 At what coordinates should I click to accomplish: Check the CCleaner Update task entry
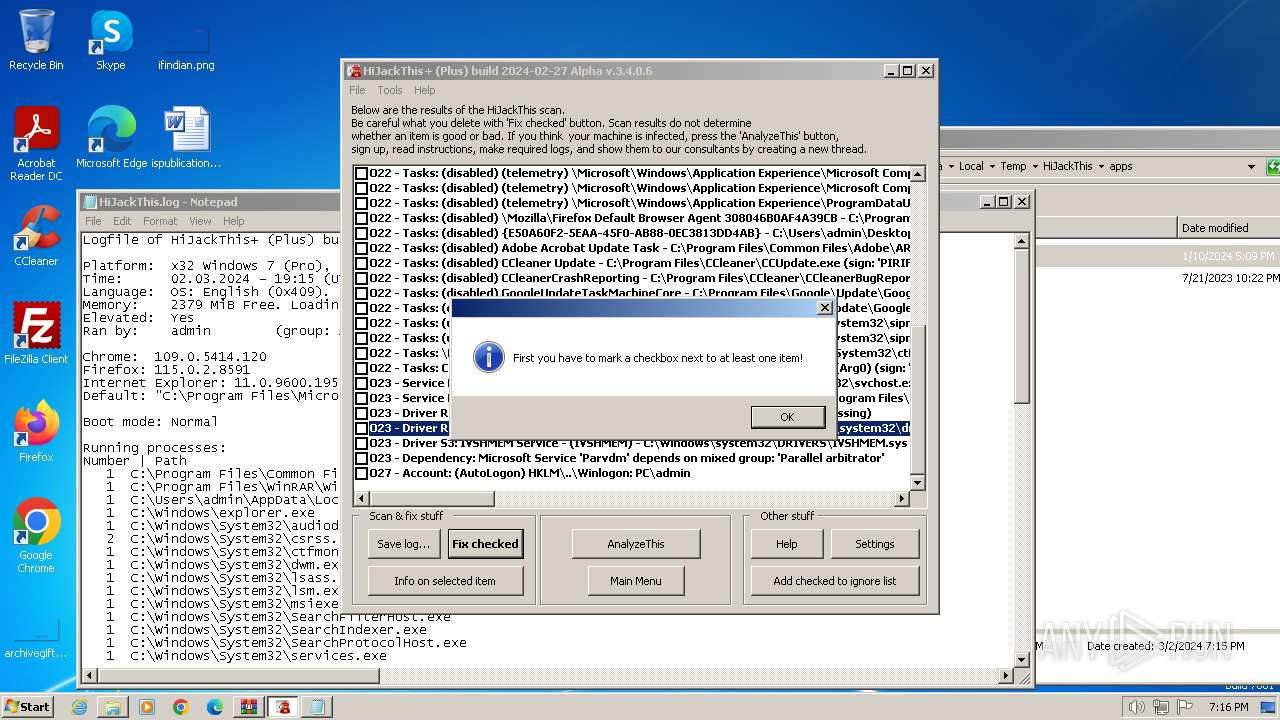click(361, 263)
